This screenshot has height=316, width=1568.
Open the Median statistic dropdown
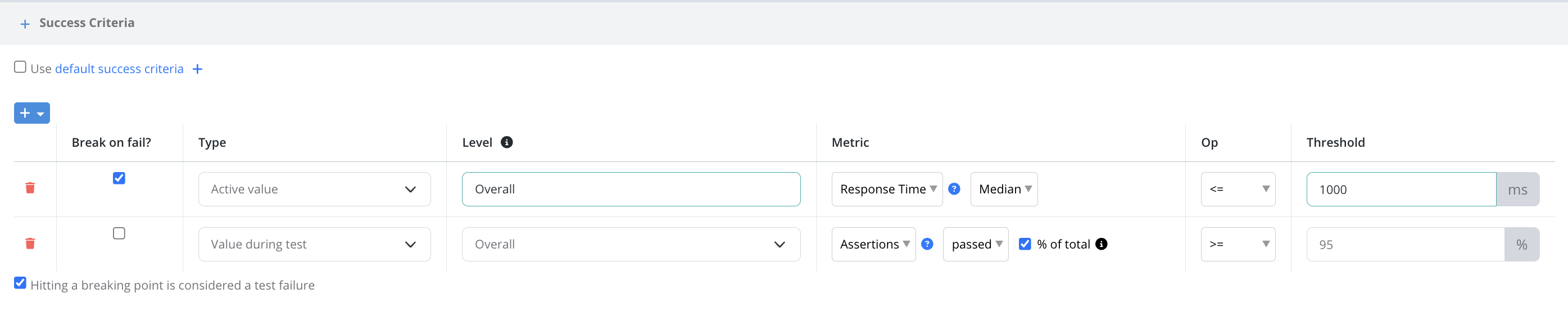pos(1004,189)
